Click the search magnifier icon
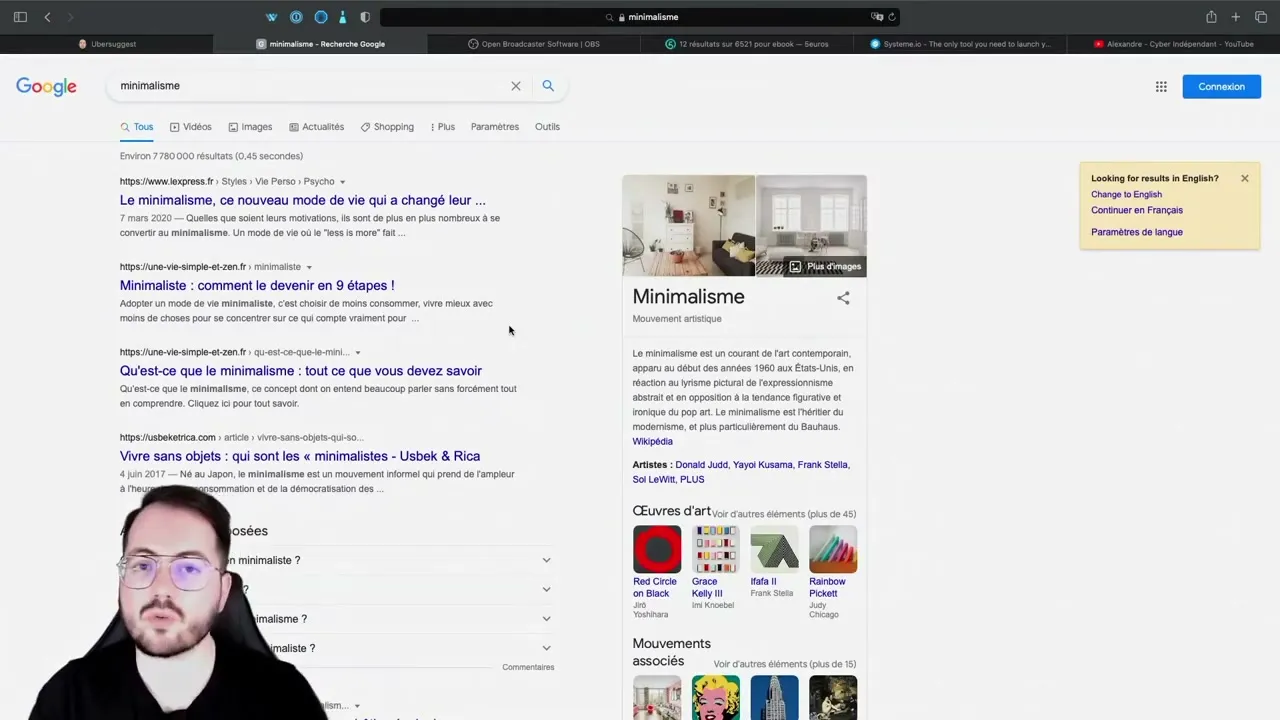Image resolution: width=1280 pixels, height=720 pixels. click(548, 86)
